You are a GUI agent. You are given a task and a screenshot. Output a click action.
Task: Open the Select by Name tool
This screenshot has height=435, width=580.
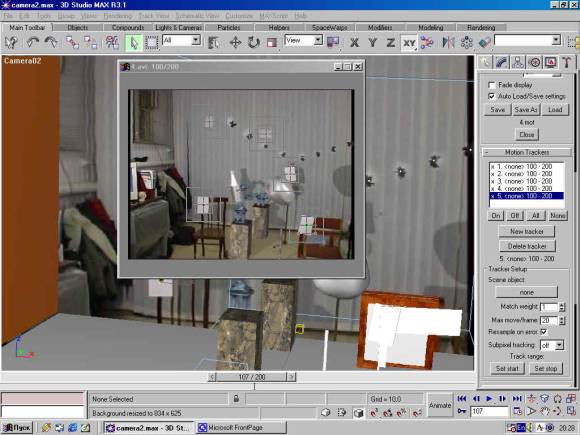click(x=213, y=43)
